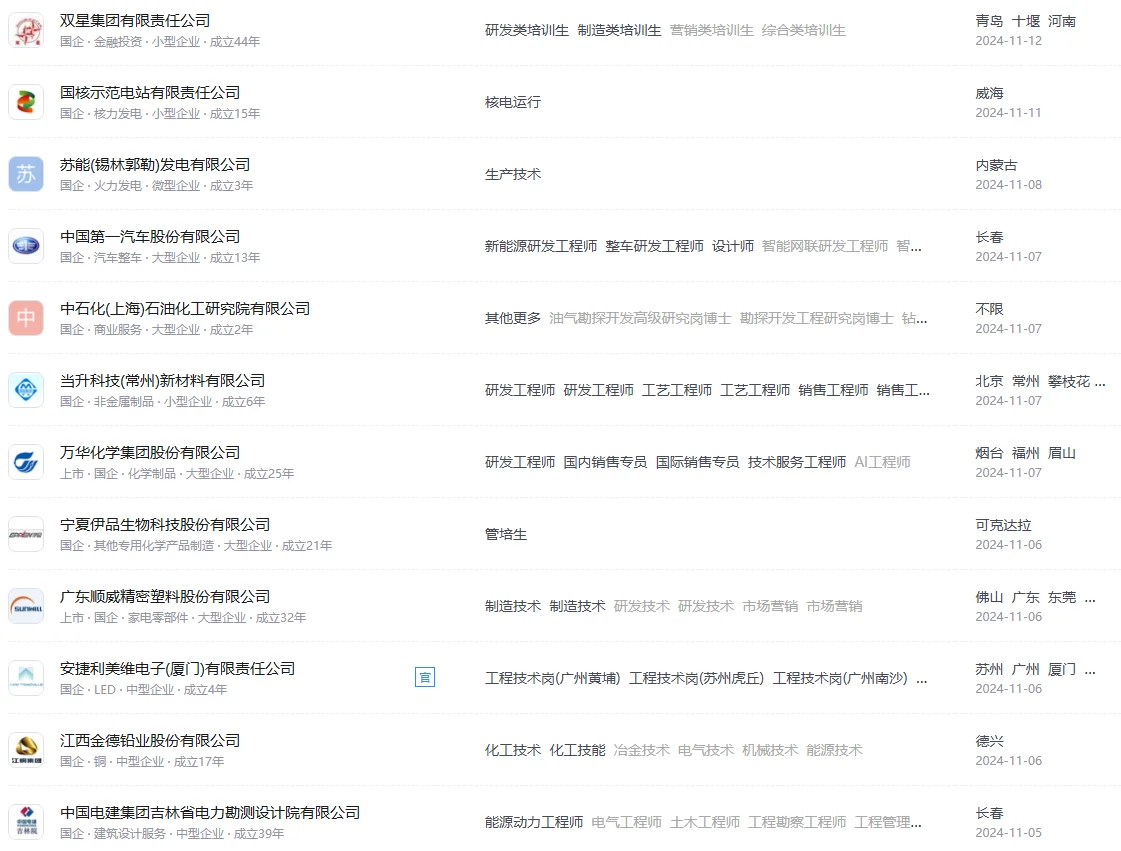Click 化工技能 position for 江西金德铅业
1121x851 pixels.
[x=577, y=750]
